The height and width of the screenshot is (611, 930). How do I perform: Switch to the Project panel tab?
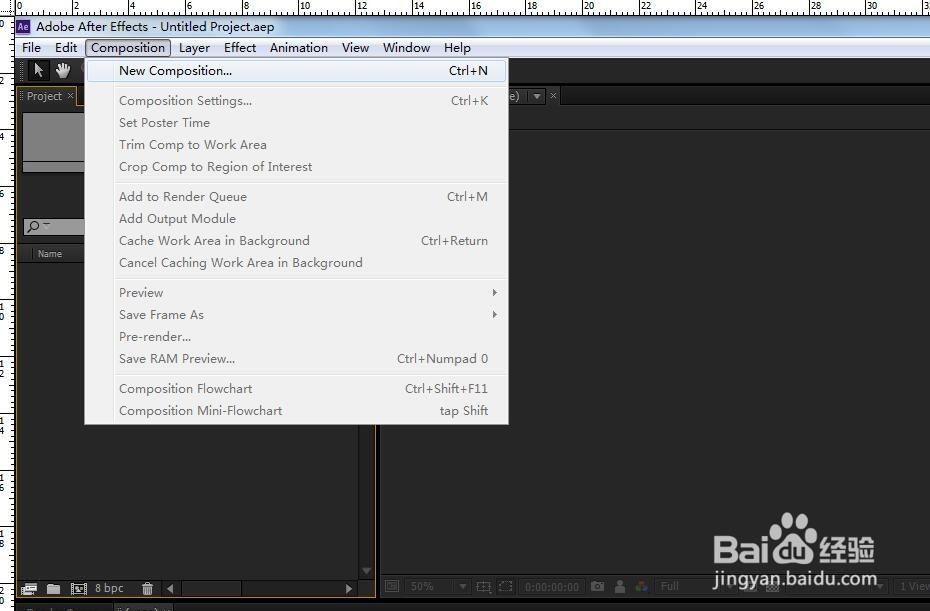pos(44,96)
